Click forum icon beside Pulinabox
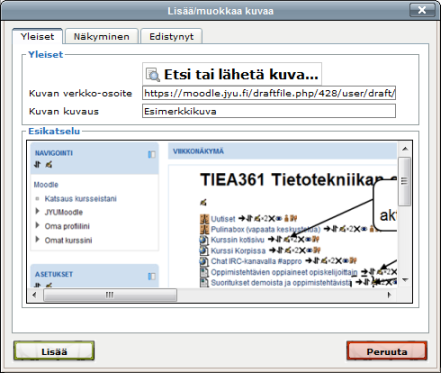The height and width of the screenshot is (373, 441). click(204, 229)
